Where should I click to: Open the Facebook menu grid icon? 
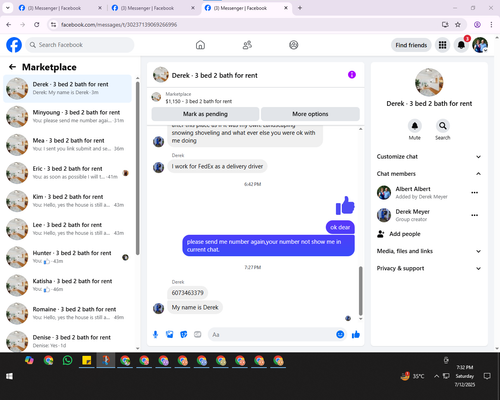(442, 45)
